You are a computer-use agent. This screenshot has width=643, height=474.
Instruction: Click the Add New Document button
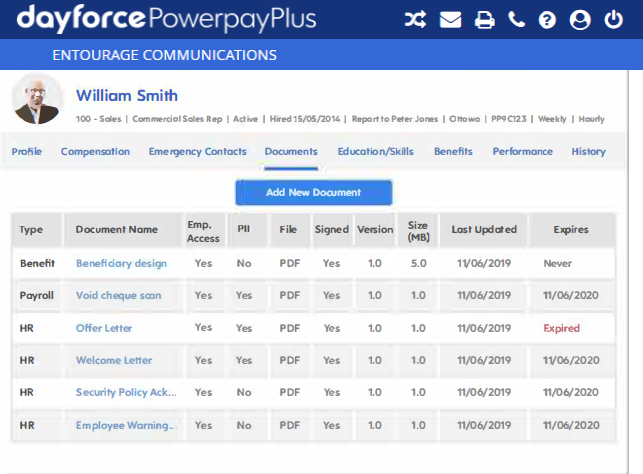click(313, 192)
